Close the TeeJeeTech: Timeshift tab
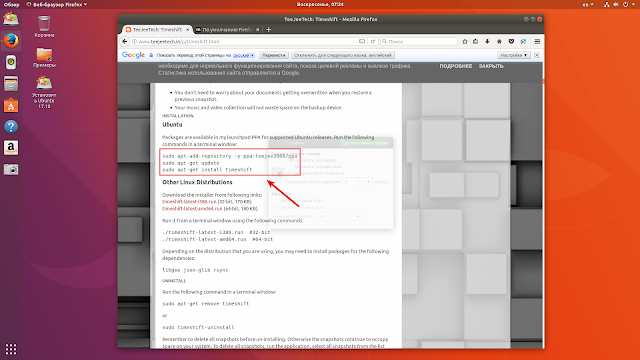 tap(188, 29)
